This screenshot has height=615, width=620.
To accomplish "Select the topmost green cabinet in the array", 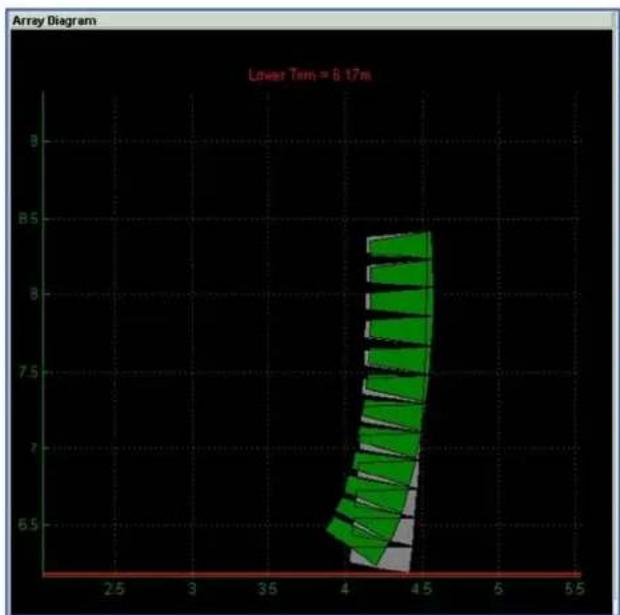I will (399, 245).
